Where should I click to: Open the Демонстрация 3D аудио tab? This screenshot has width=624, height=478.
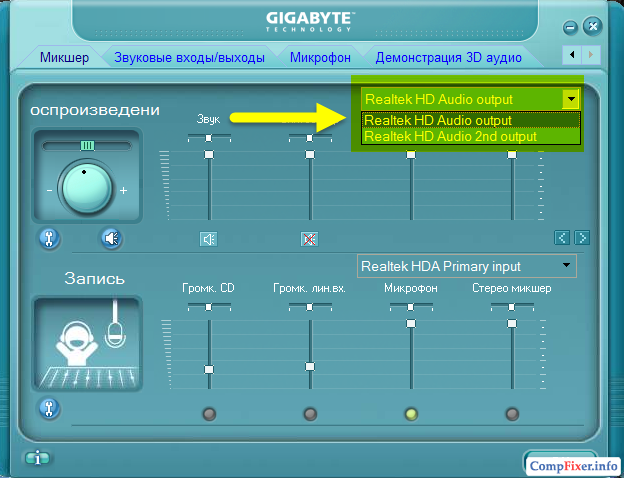click(x=448, y=57)
